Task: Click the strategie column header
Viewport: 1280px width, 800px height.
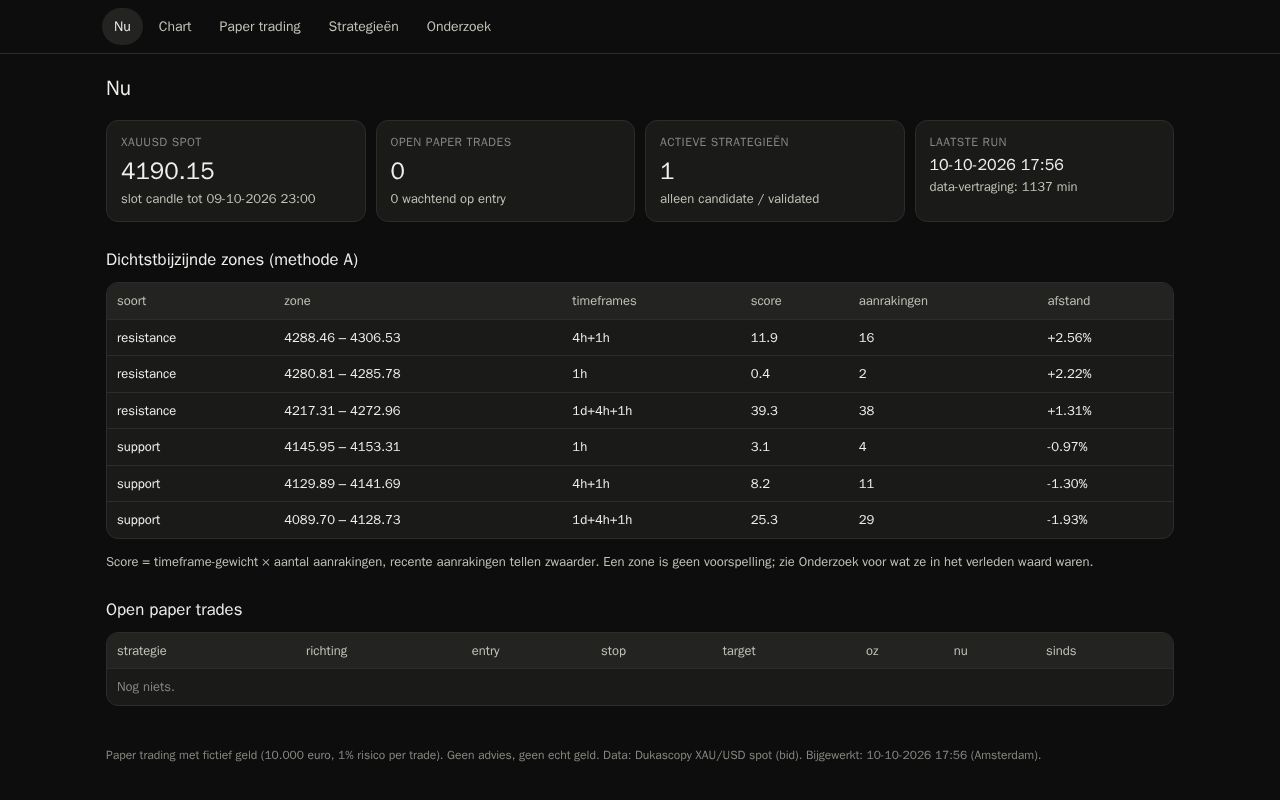Action: click(x=142, y=651)
